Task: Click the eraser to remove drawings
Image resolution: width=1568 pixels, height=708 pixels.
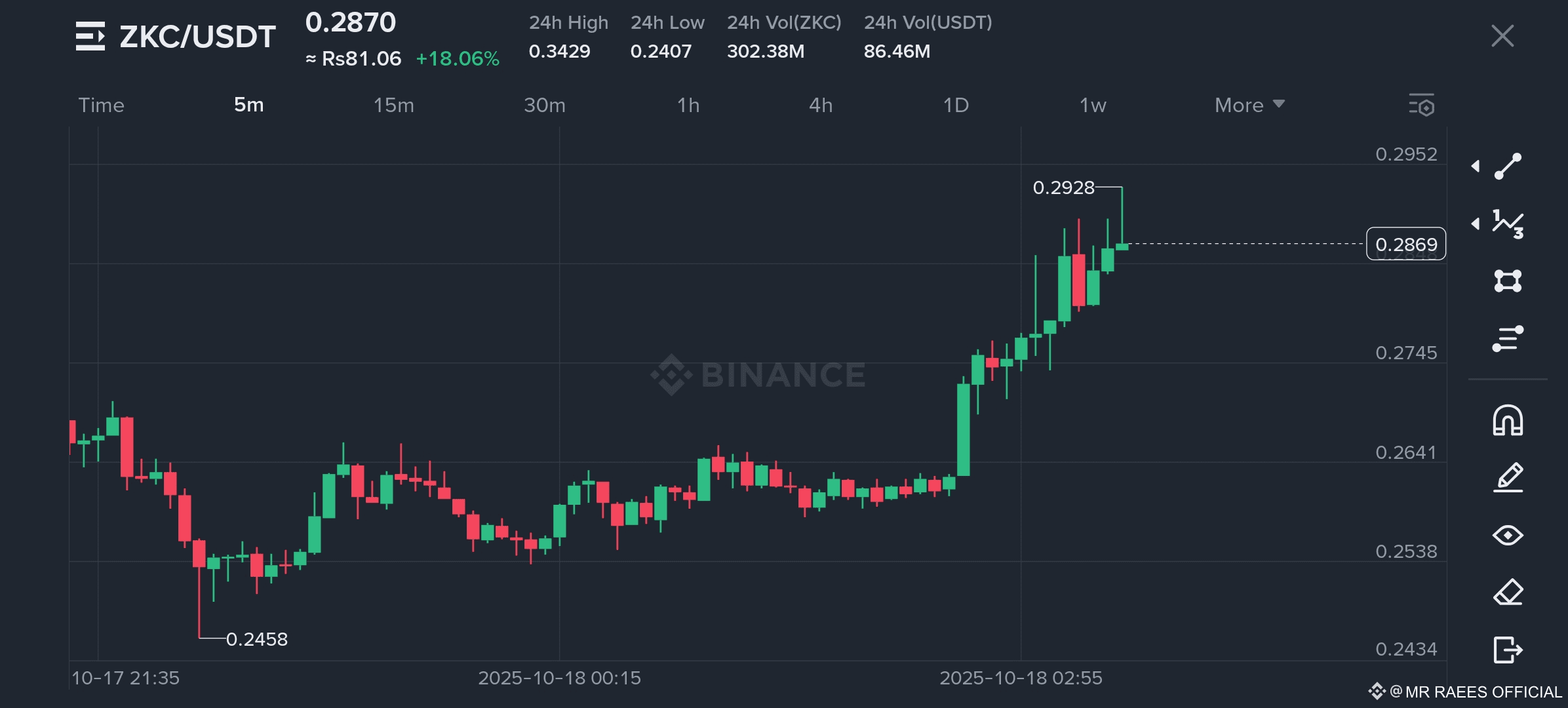Action: pyautogui.click(x=1508, y=592)
